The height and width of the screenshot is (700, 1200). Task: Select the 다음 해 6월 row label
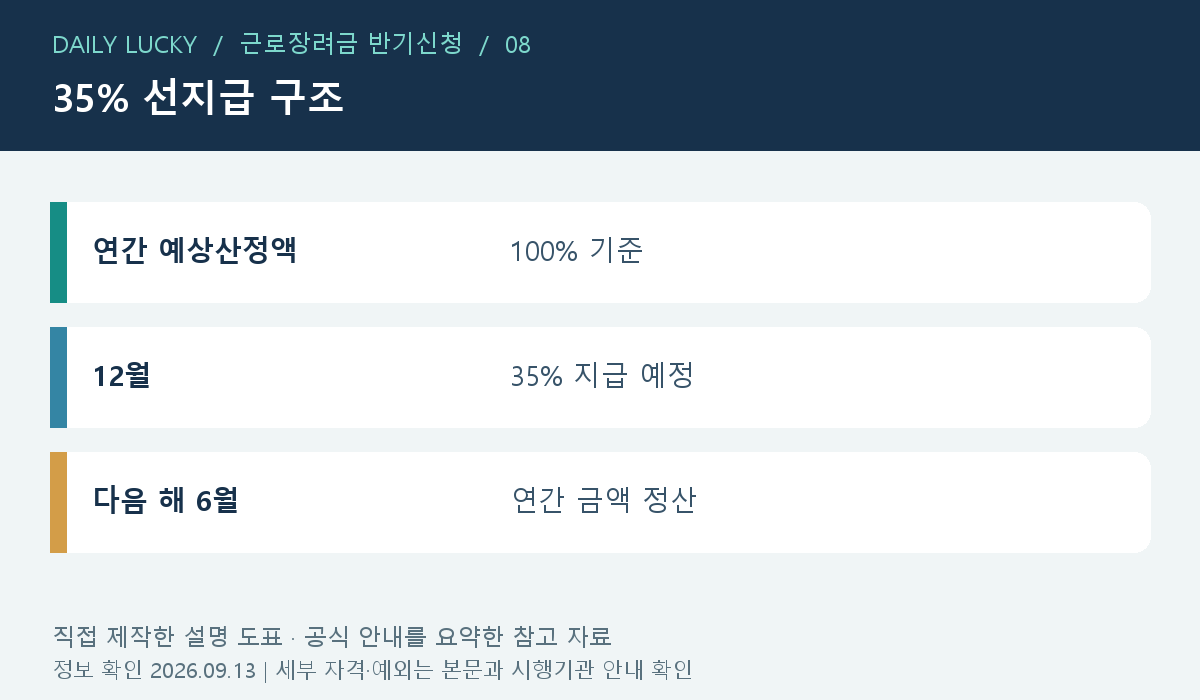click(165, 501)
